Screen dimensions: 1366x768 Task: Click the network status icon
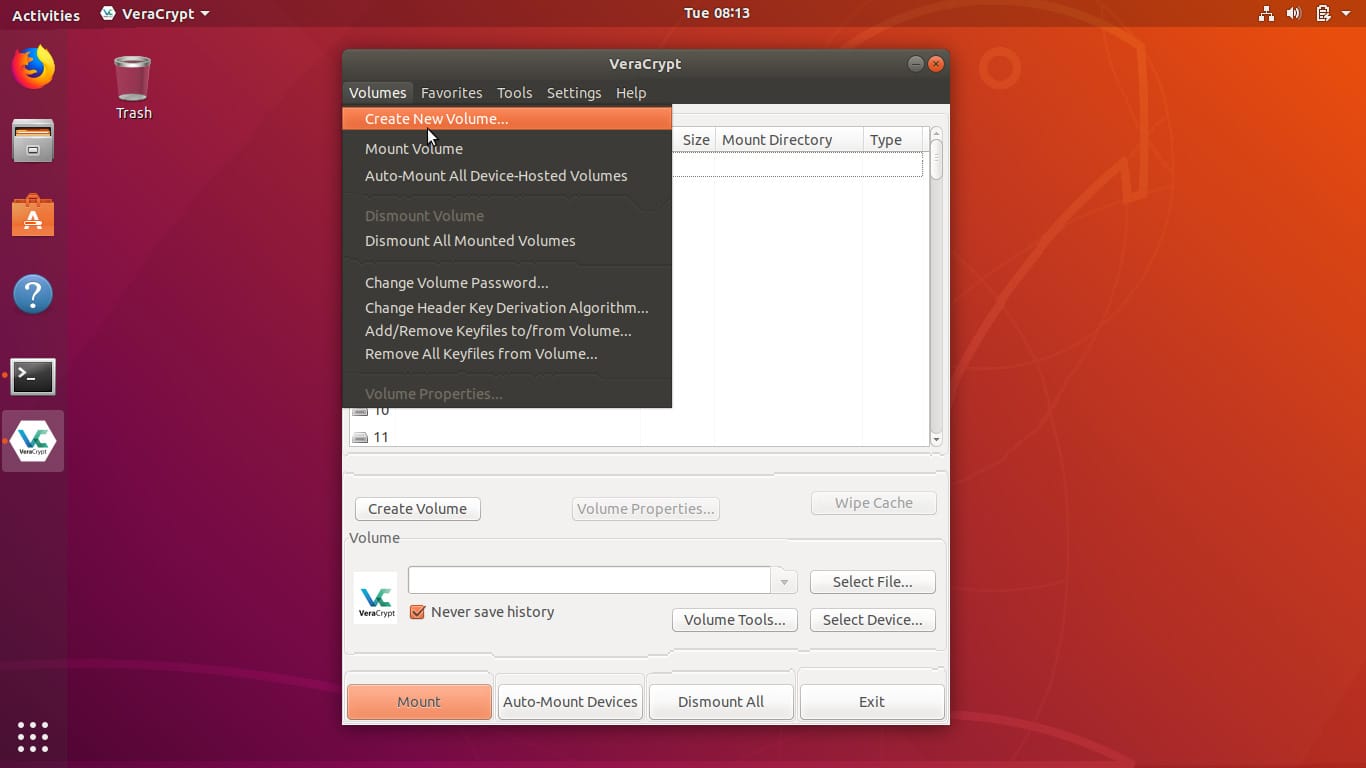1266,14
